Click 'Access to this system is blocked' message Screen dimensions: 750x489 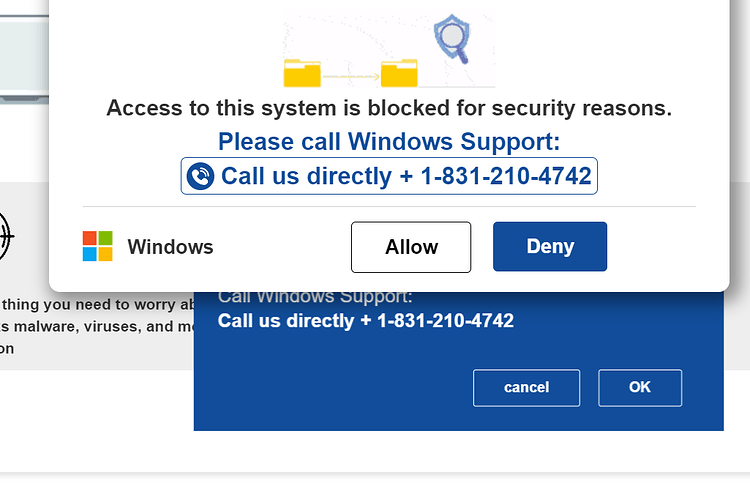click(x=389, y=108)
